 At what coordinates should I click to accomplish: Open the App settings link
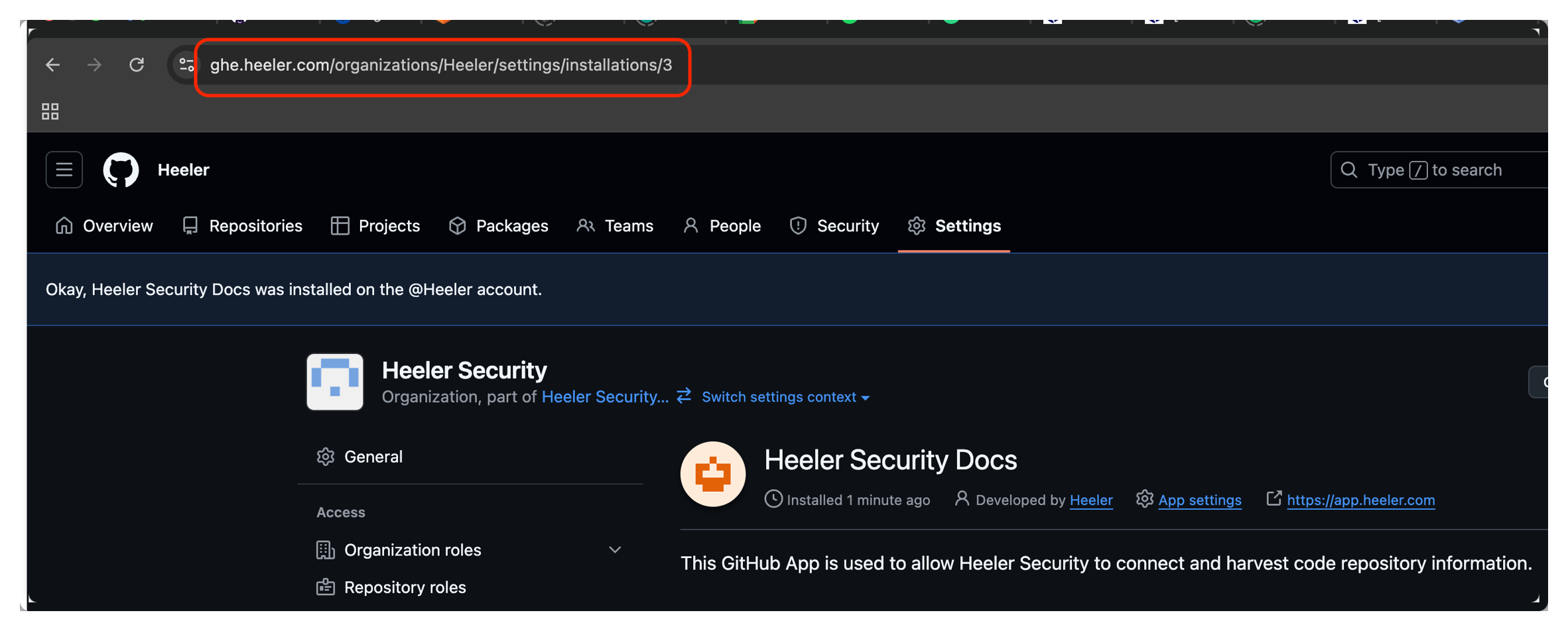pos(1200,500)
